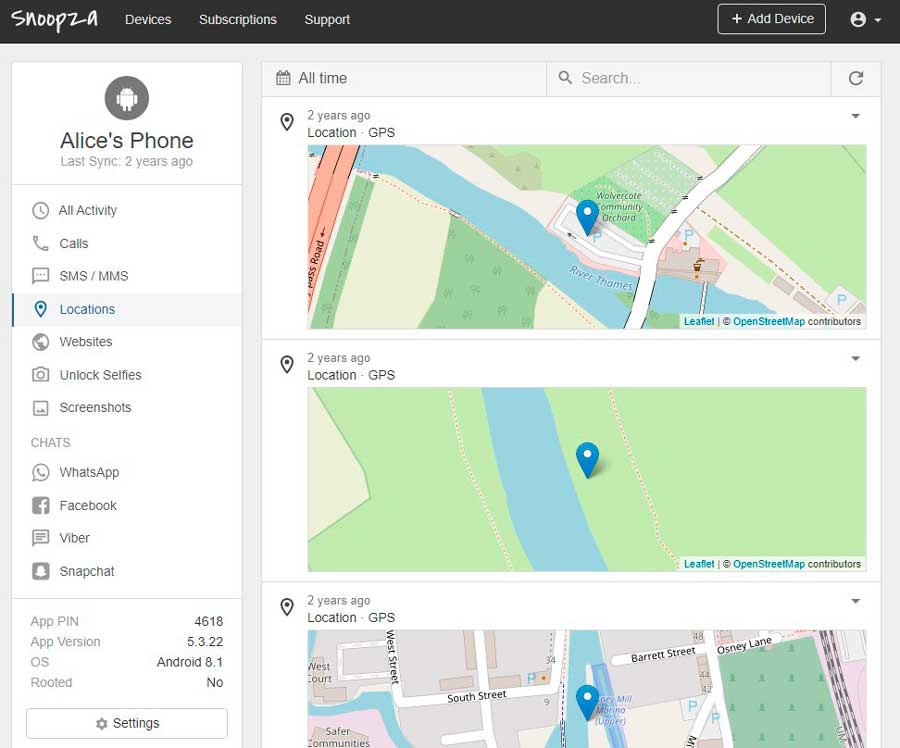The image size is (900, 748).
Task: Click the Add Device button
Action: (x=771, y=19)
